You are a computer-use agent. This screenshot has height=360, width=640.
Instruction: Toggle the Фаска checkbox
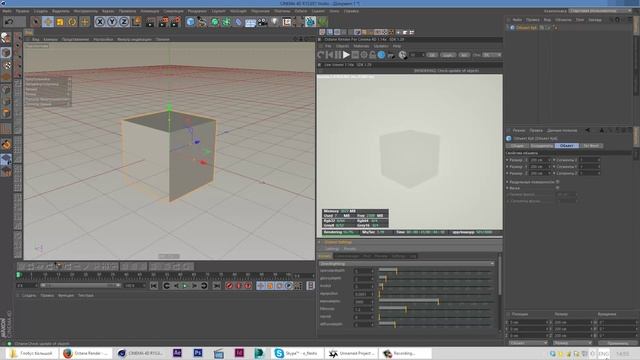558,188
